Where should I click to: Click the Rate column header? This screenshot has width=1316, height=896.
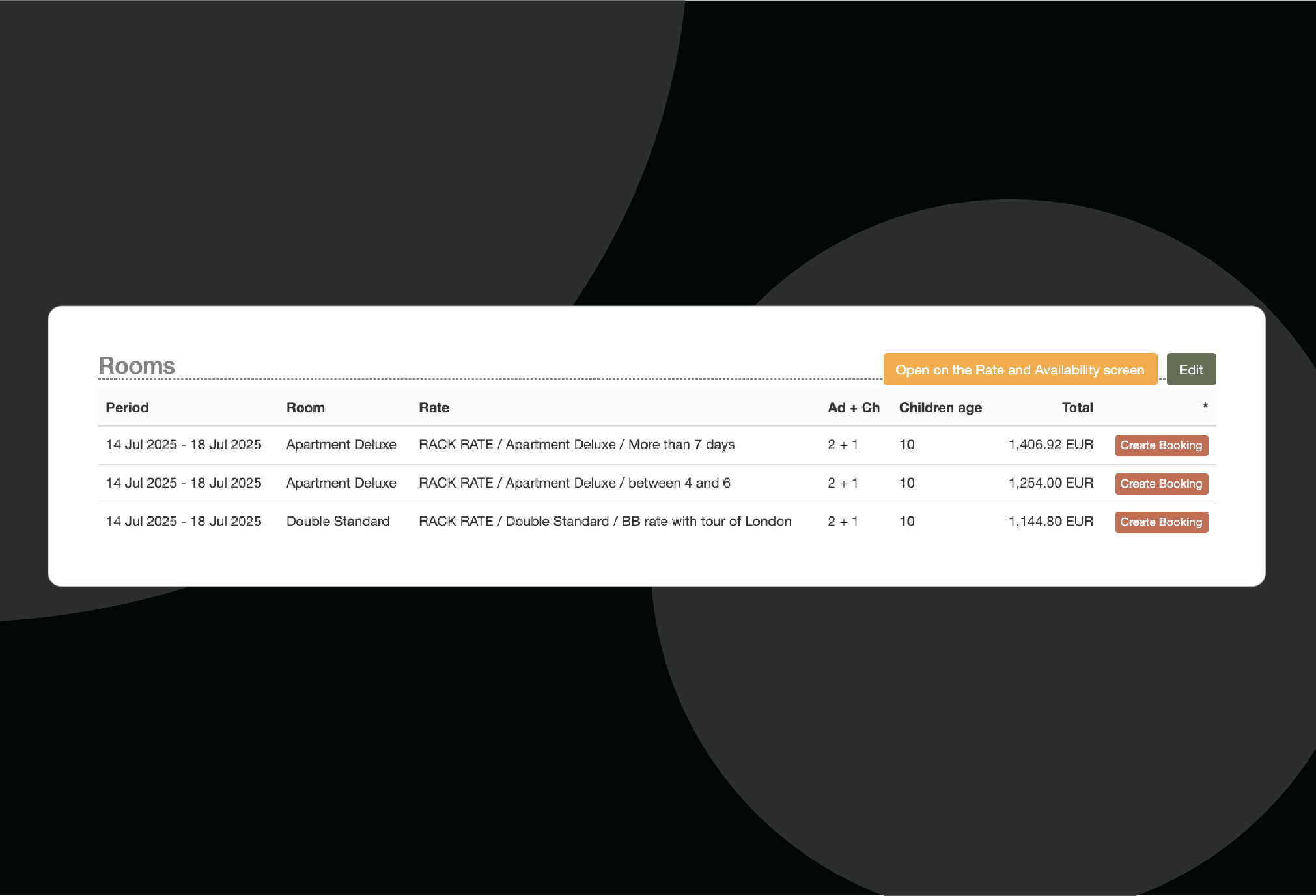pyautogui.click(x=434, y=408)
